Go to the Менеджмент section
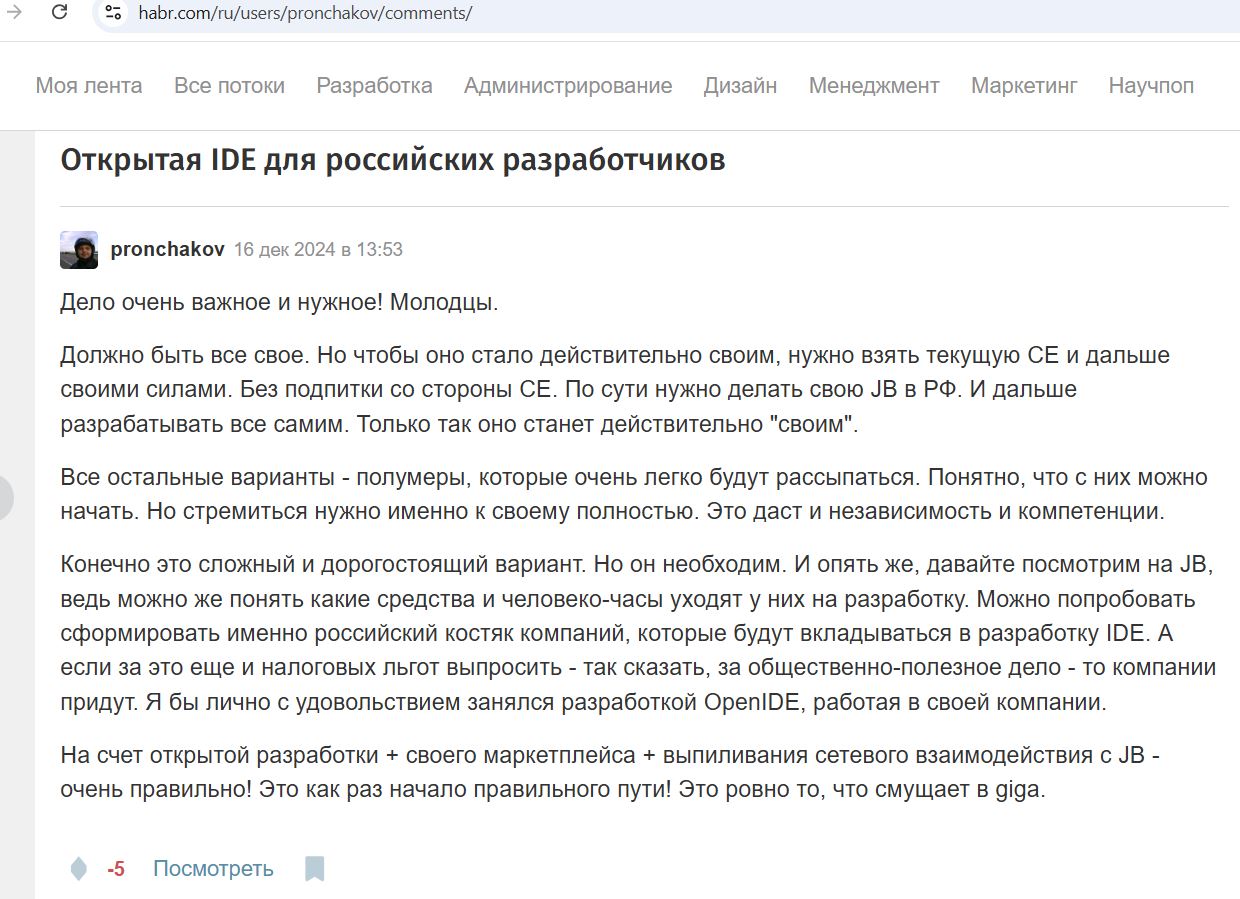This screenshot has width=1240, height=899. tap(874, 86)
